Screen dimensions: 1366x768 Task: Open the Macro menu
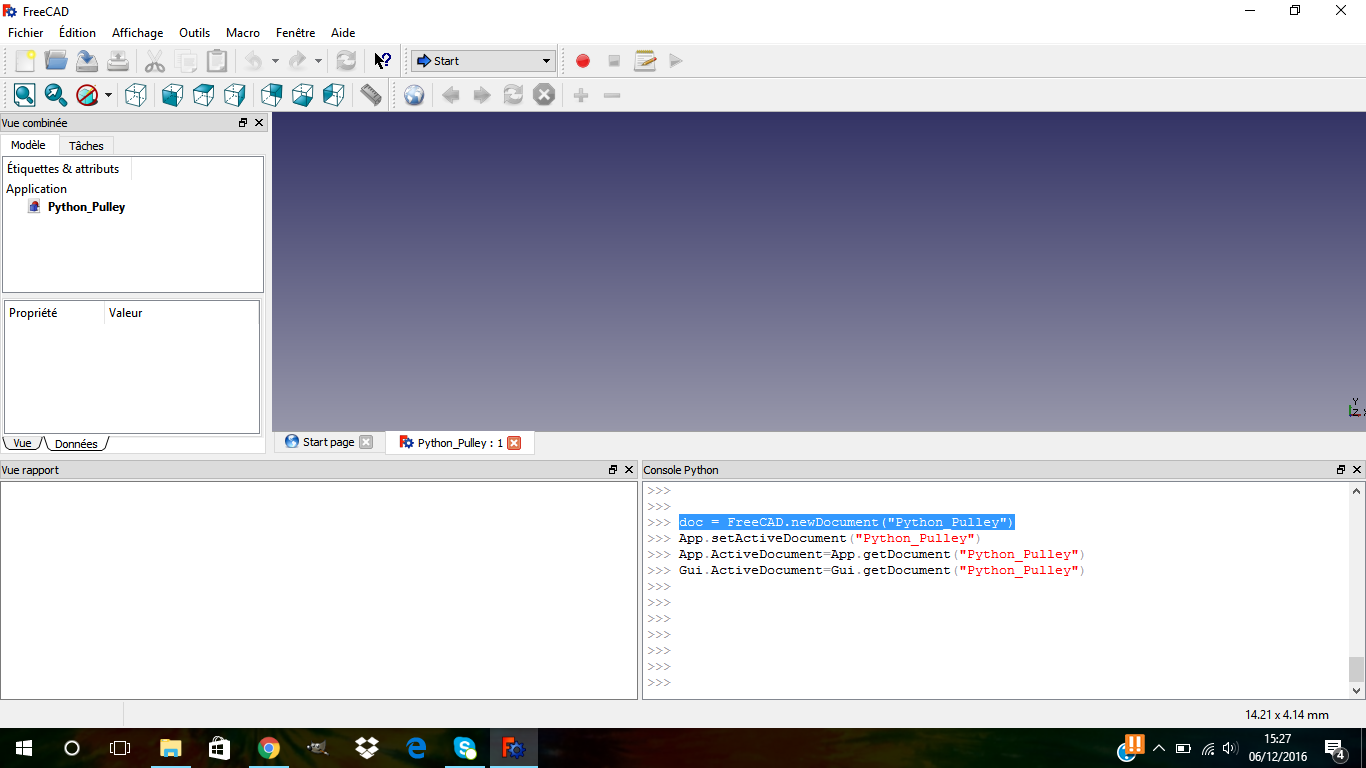[x=242, y=33]
